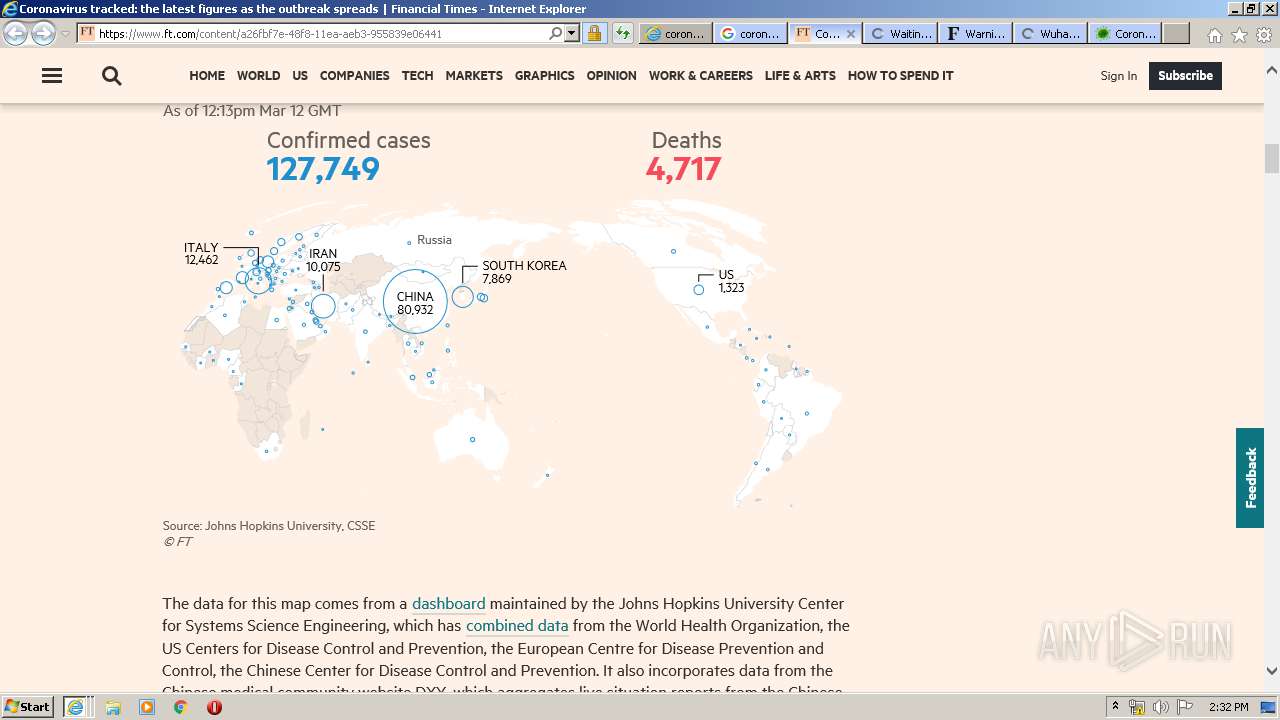Open the WORLD section

258,76
